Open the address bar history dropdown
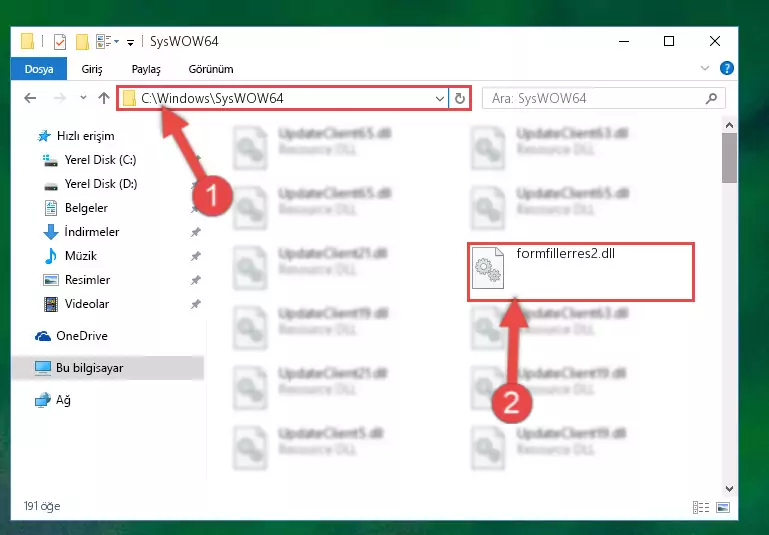 coord(440,99)
